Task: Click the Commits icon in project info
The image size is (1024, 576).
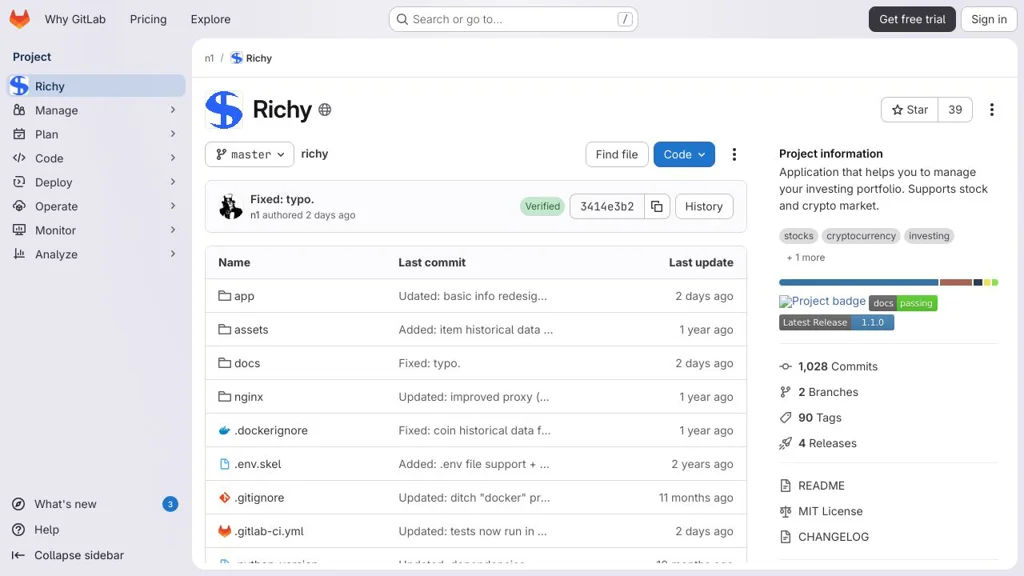Action: click(x=786, y=366)
